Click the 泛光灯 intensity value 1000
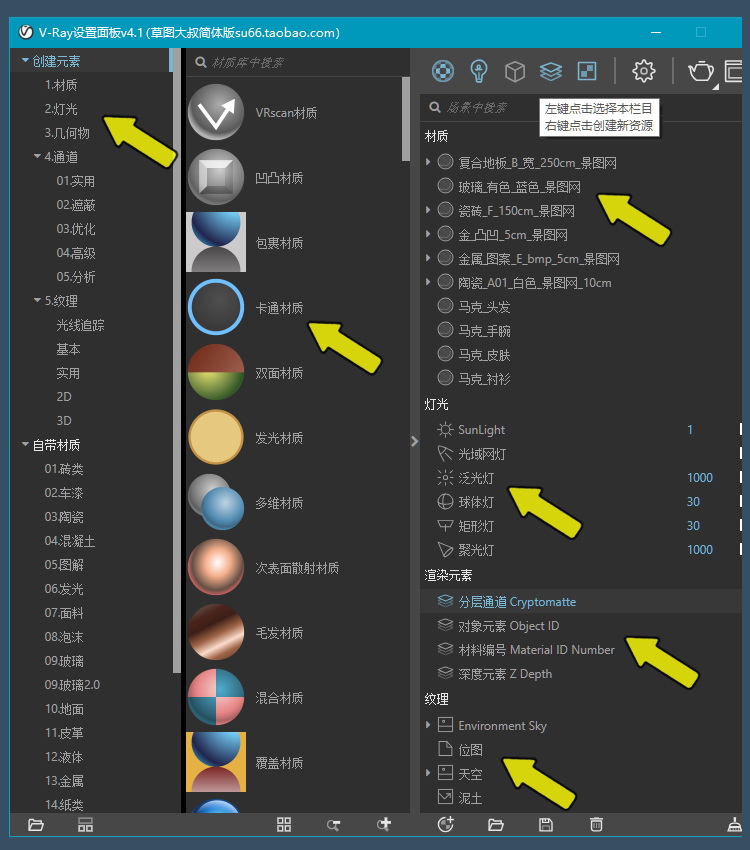 pos(700,478)
